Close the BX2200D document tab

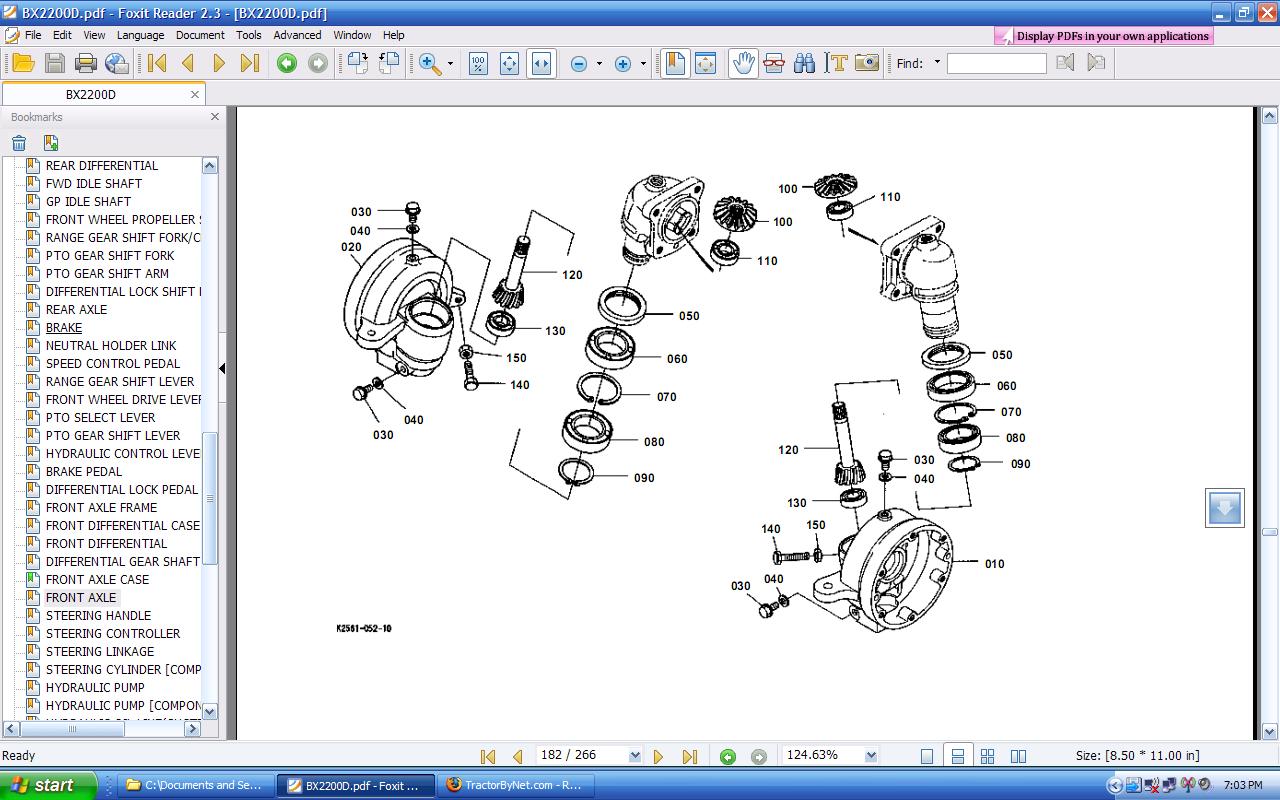point(195,94)
